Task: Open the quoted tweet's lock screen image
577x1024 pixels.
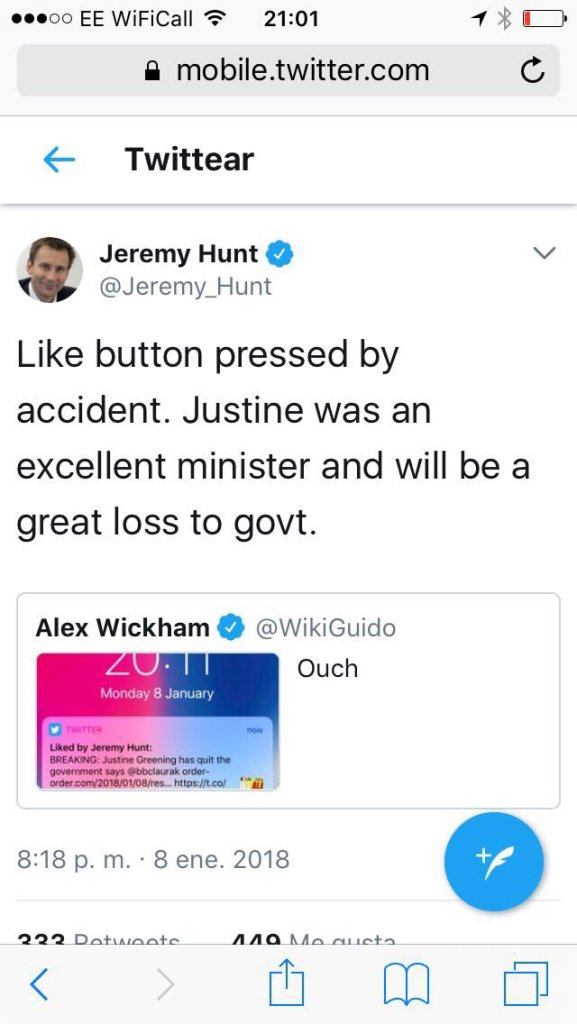Action: 157,721
